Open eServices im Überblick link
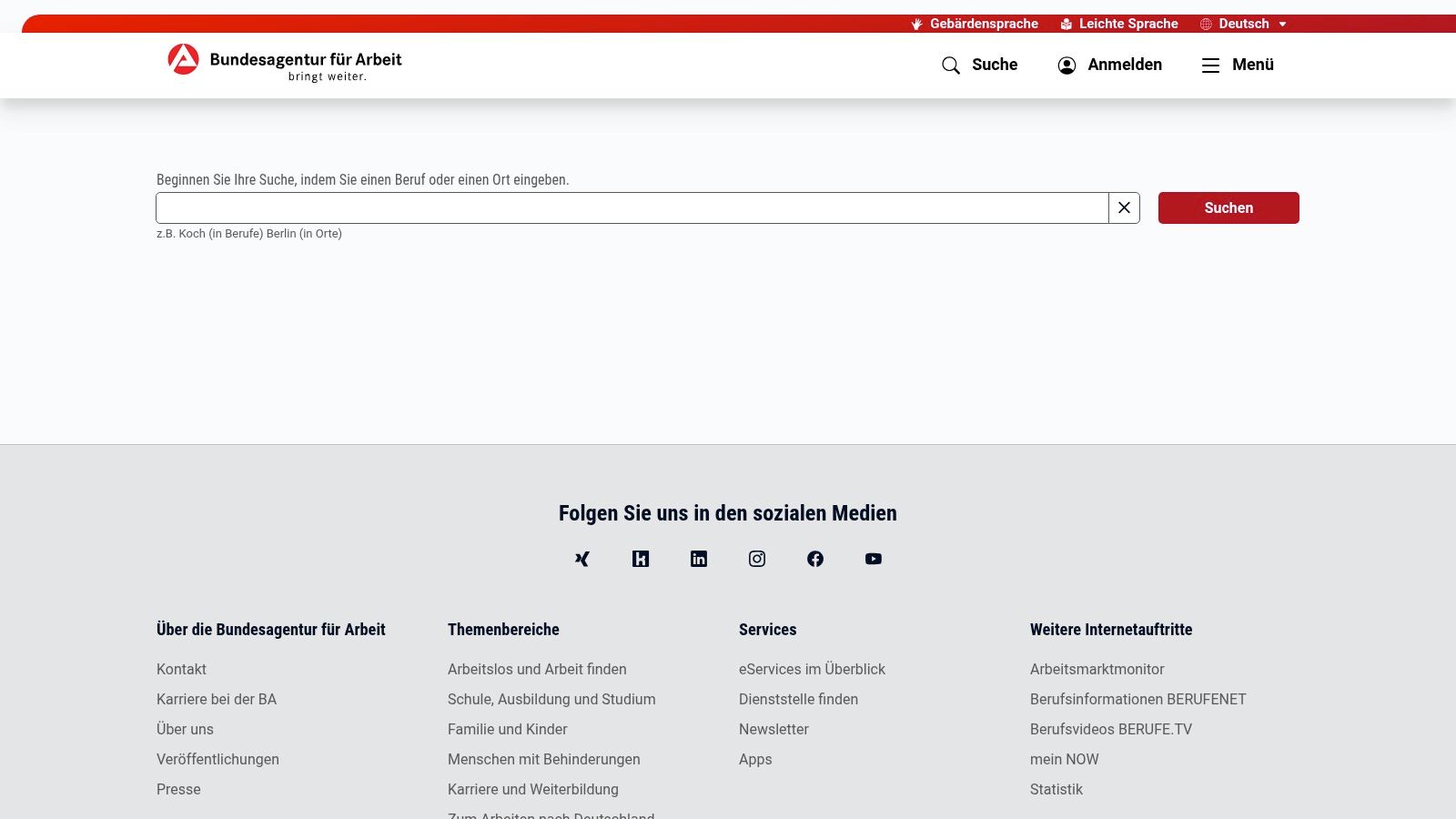1456x819 pixels. point(812,669)
